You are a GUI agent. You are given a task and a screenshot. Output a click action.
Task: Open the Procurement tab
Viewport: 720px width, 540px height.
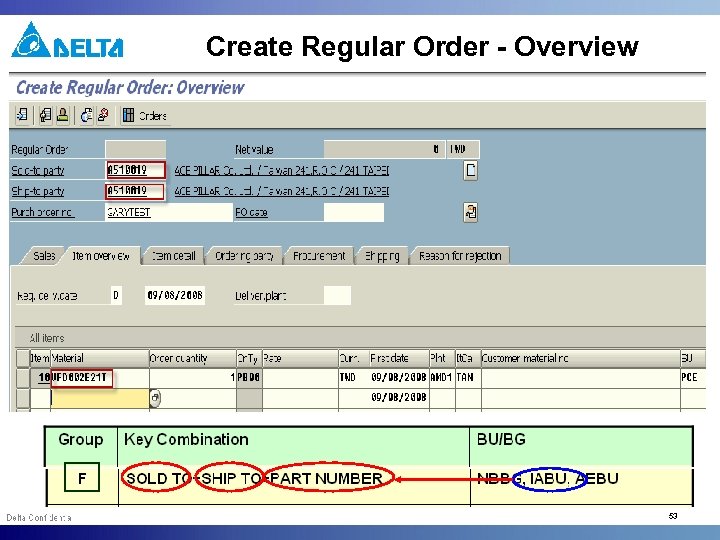pos(319,256)
